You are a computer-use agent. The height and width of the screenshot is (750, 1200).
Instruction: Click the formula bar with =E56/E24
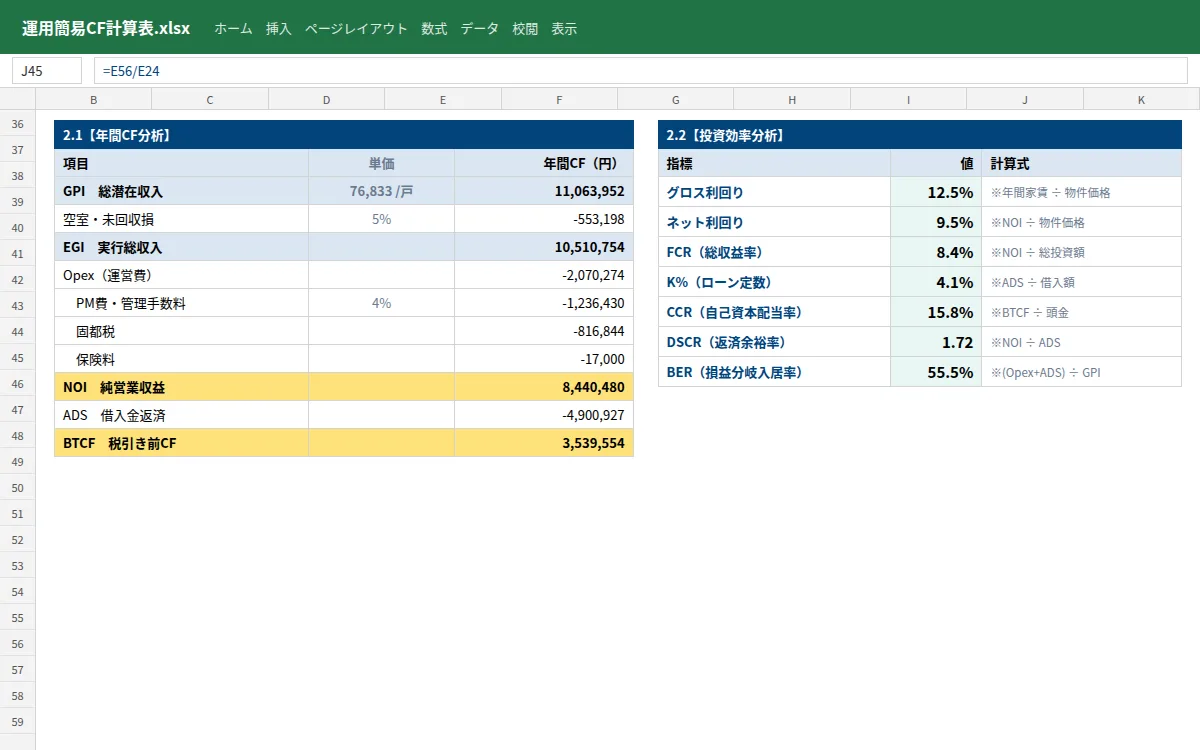(641, 71)
